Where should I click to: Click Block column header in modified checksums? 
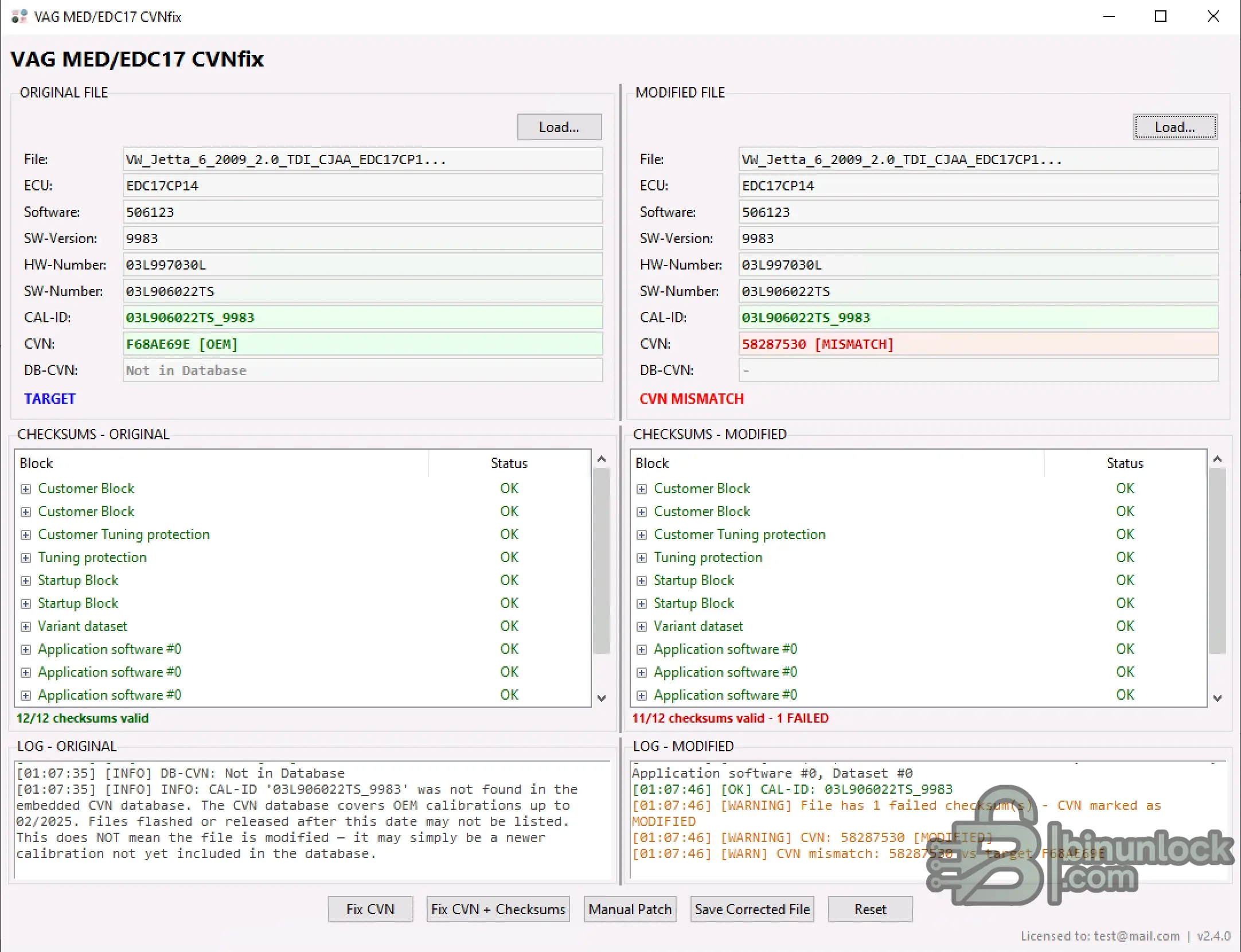[x=838, y=463]
